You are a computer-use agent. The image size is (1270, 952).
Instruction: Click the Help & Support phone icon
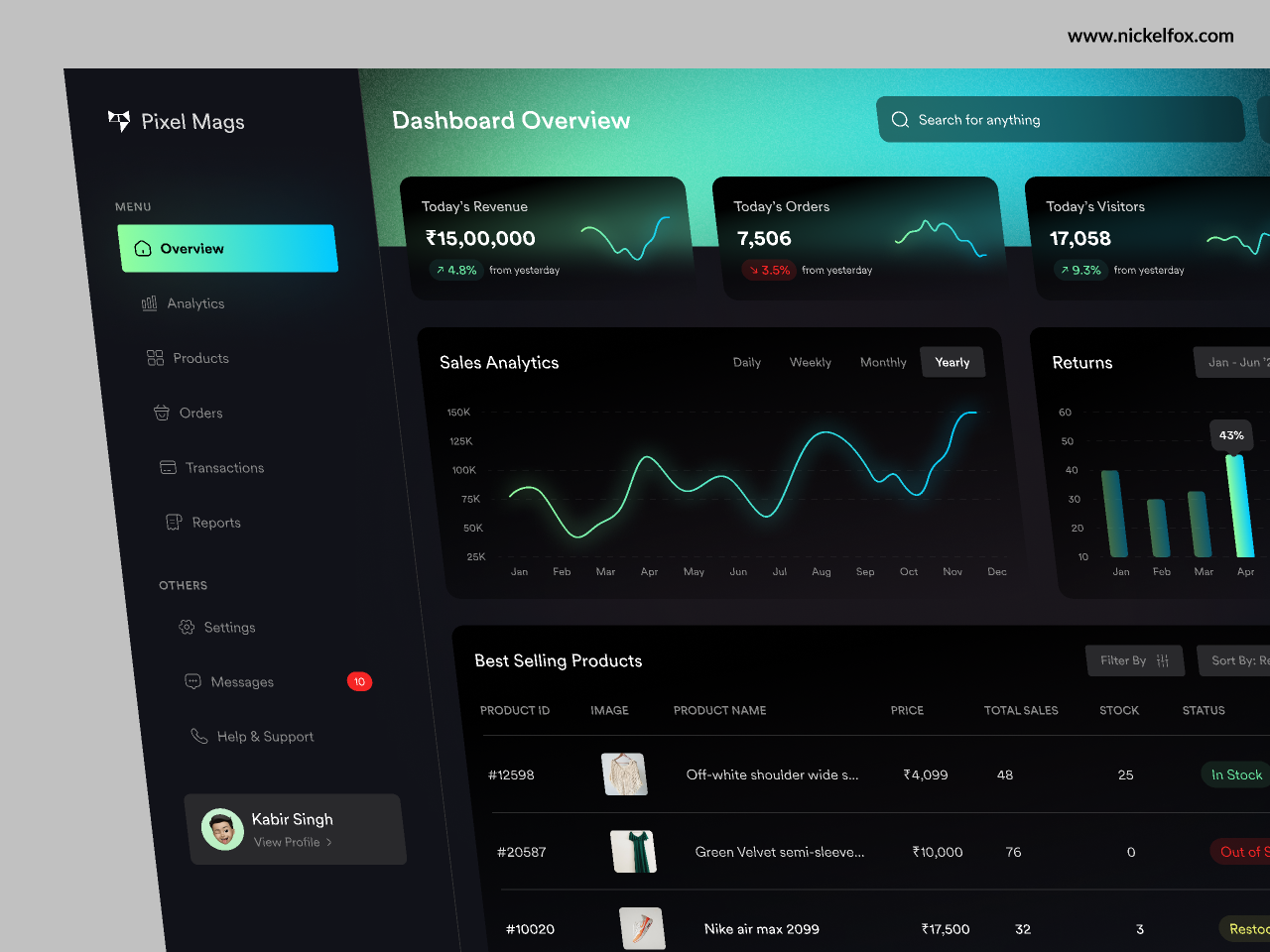coord(197,736)
